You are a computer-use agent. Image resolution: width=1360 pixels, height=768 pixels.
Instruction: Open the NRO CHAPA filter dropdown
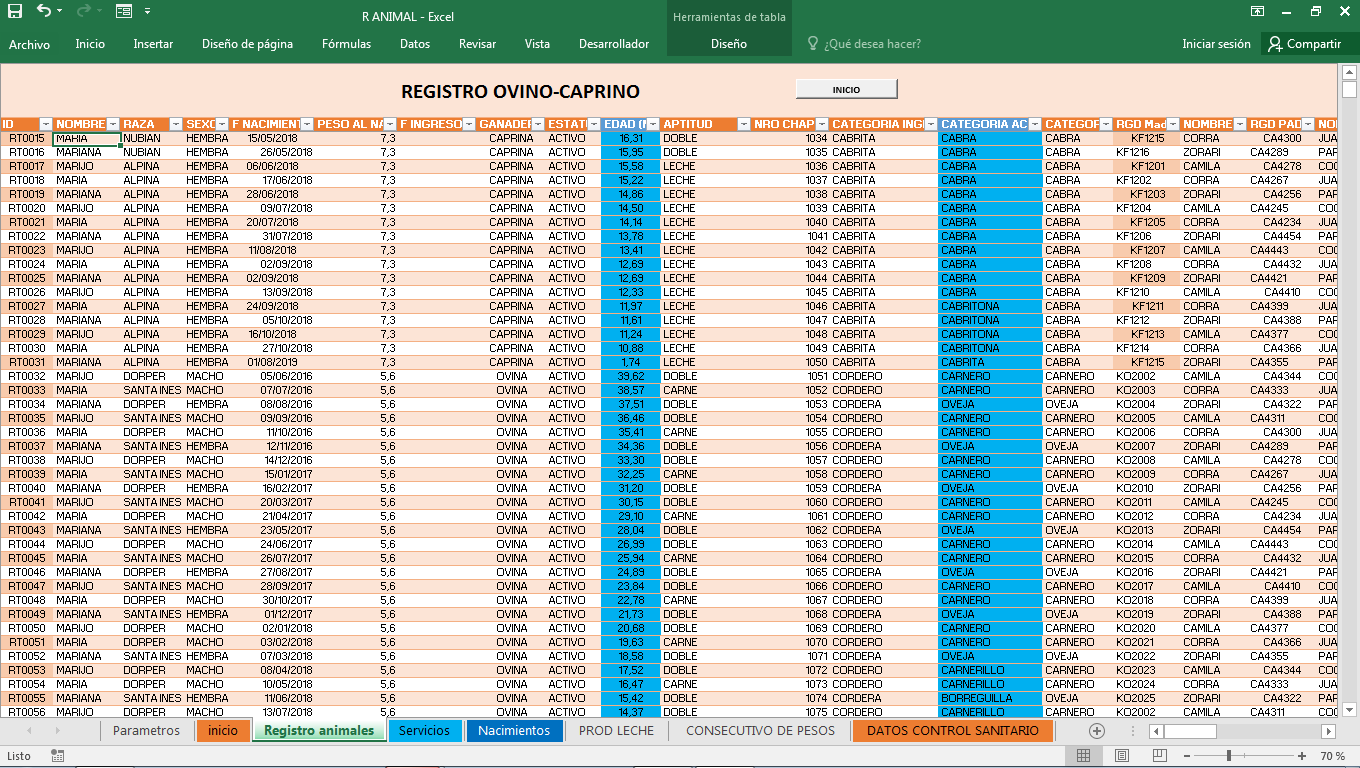[822, 124]
